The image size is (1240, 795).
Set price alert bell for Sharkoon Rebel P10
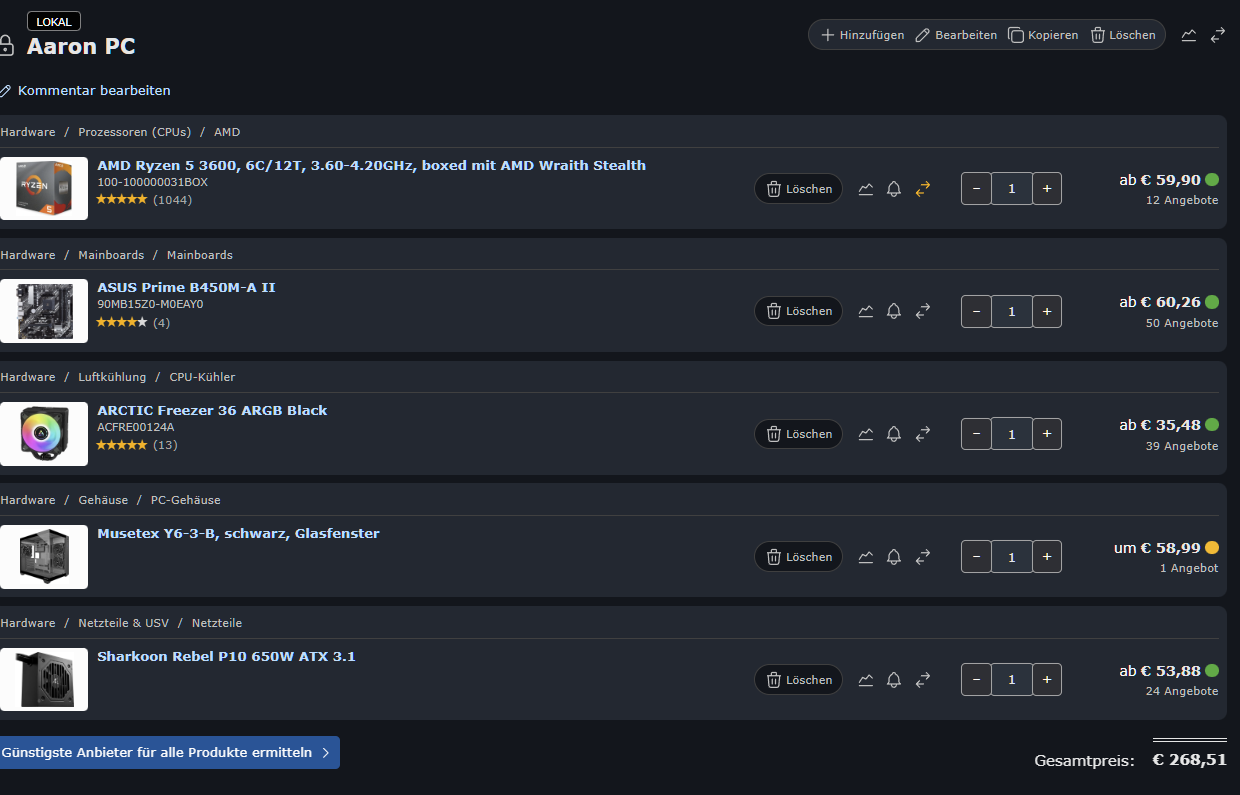(894, 679)
